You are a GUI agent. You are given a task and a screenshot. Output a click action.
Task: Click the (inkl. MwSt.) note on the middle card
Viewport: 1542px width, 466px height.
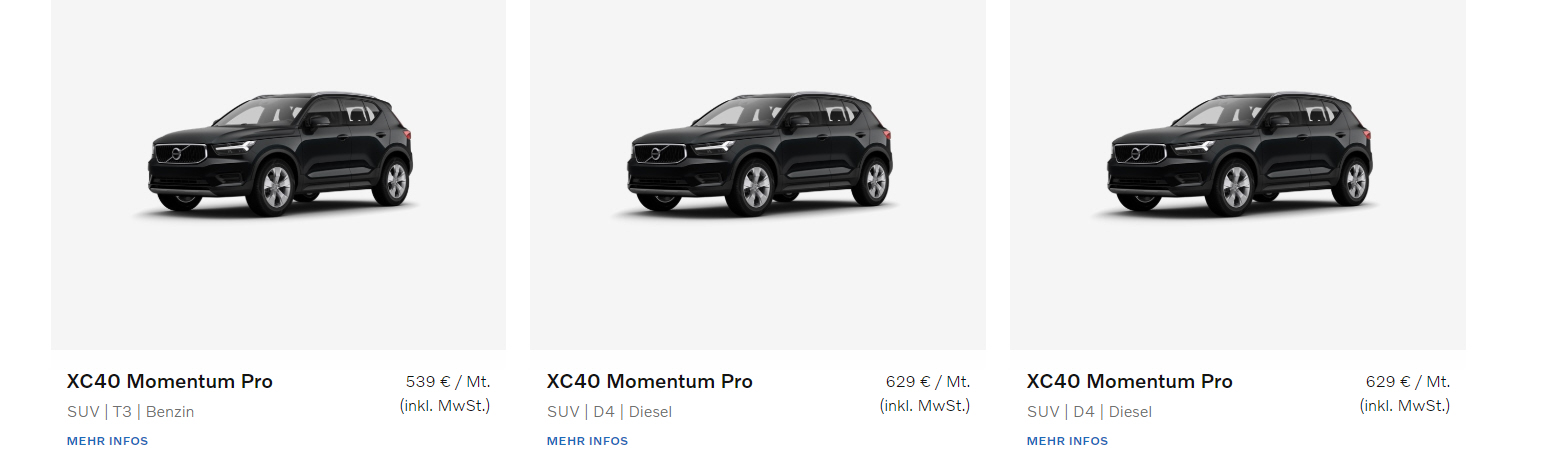tap(925, 405)
